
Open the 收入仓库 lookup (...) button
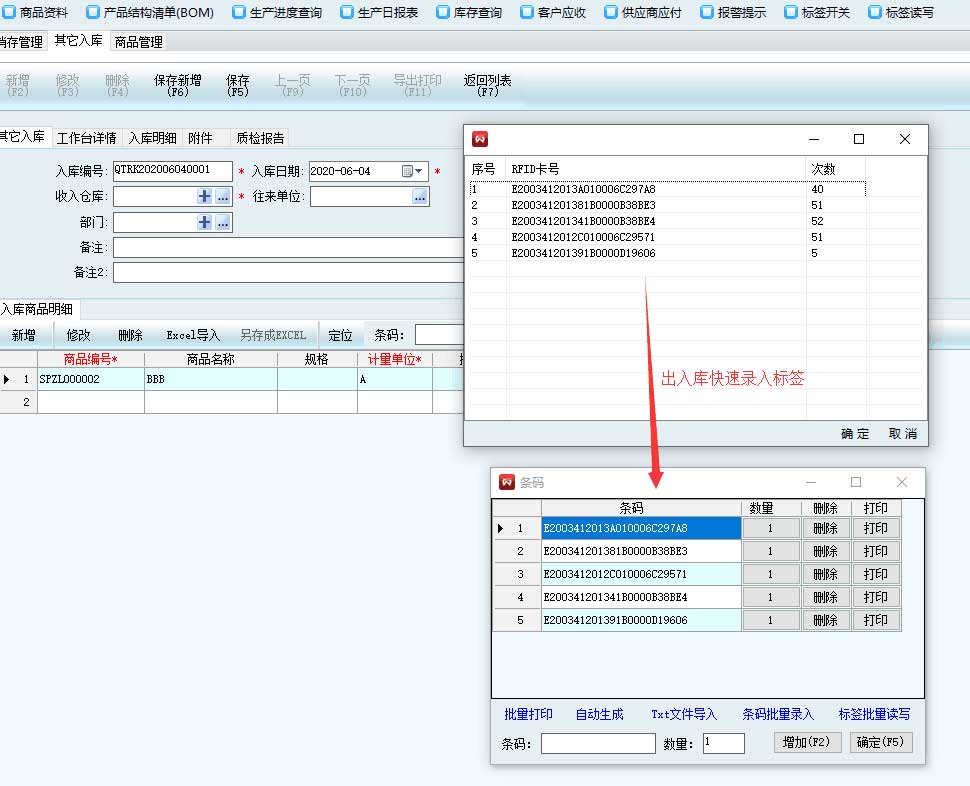pos(223,197)
